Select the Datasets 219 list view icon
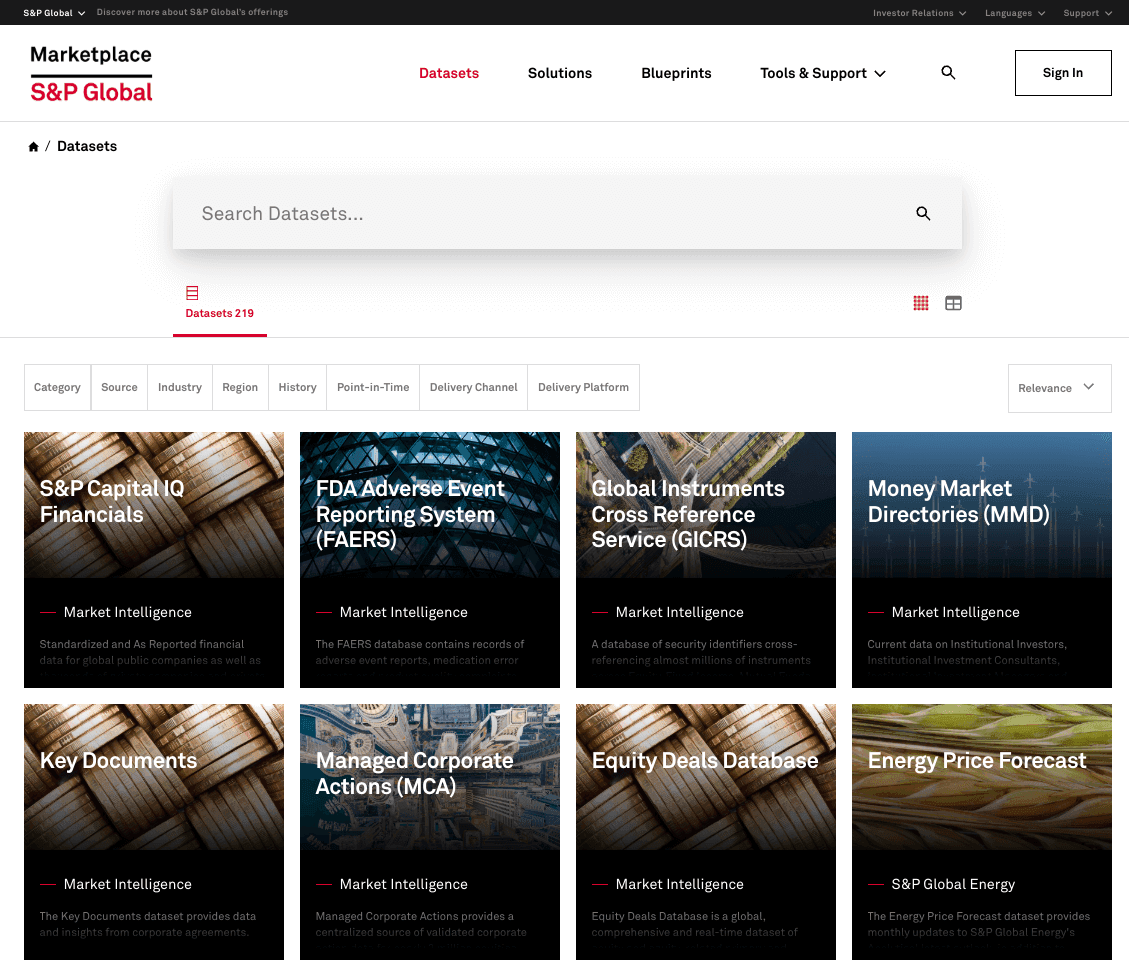Image resolution: width=1129 pixels, height=960 pixels. [x=192, y=292]
